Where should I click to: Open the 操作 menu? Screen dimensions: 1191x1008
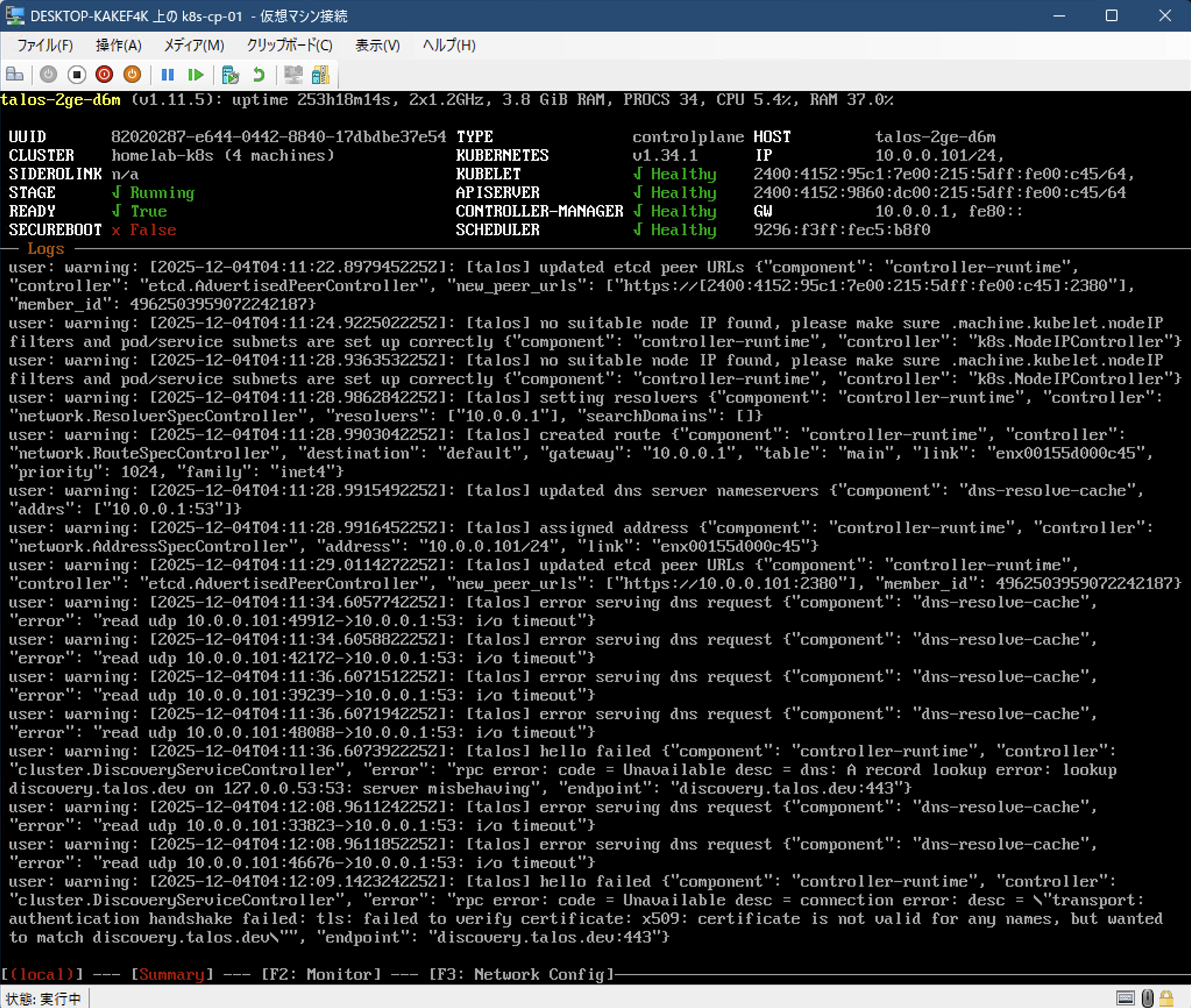(x=118, y=45)
